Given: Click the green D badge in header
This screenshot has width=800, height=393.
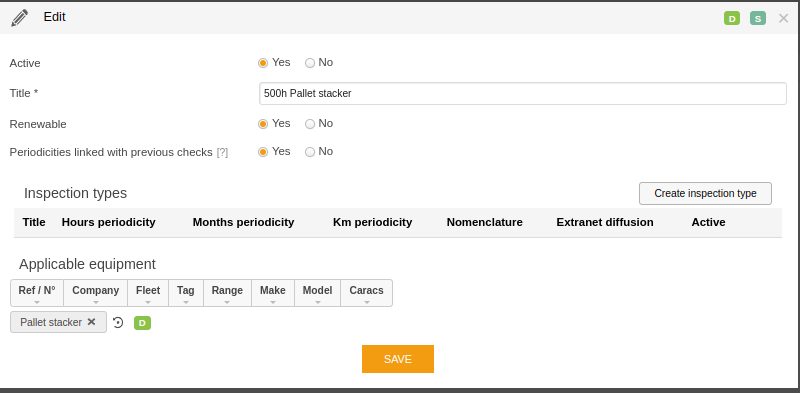Looking at the screenshot, I should pyautogui.click(x=732, y=19).
